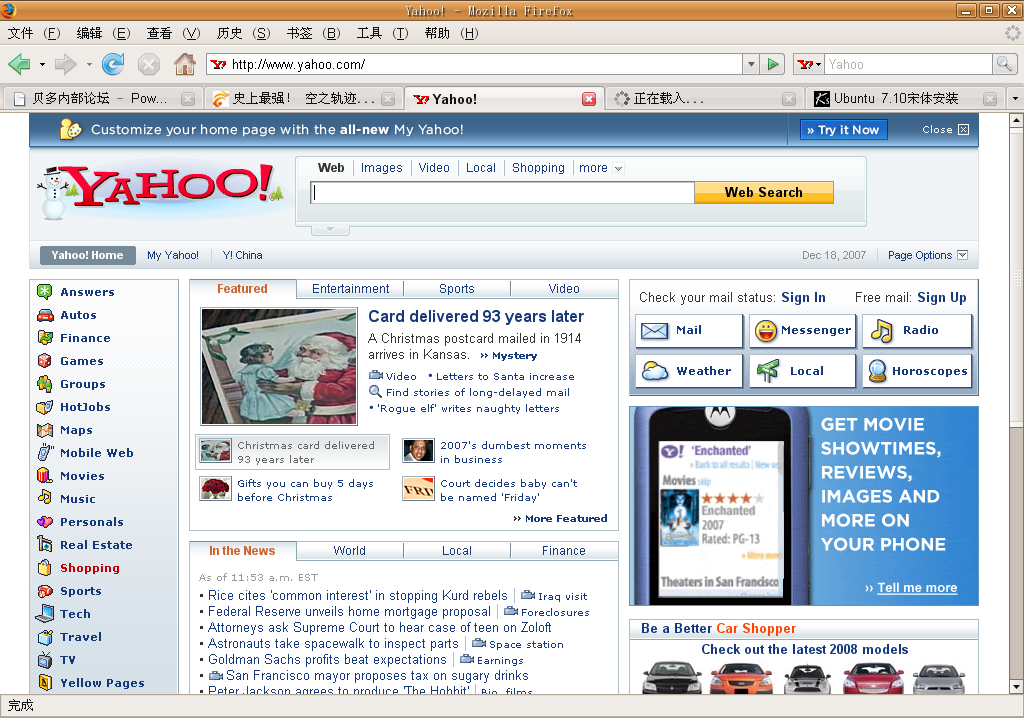Image resolution: width=1024 pixels, height=718 pixels.
Task: Open the Tell me more link
Action: 917,588
